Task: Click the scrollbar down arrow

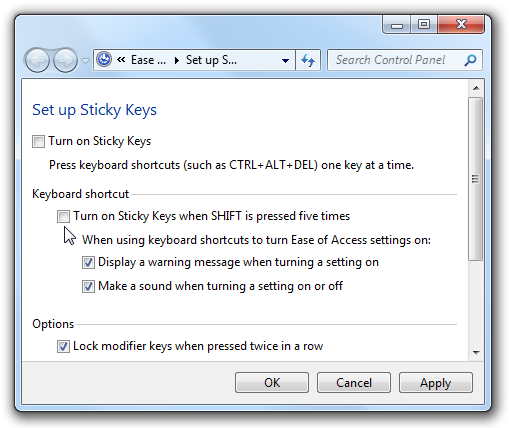Action: 476,352
